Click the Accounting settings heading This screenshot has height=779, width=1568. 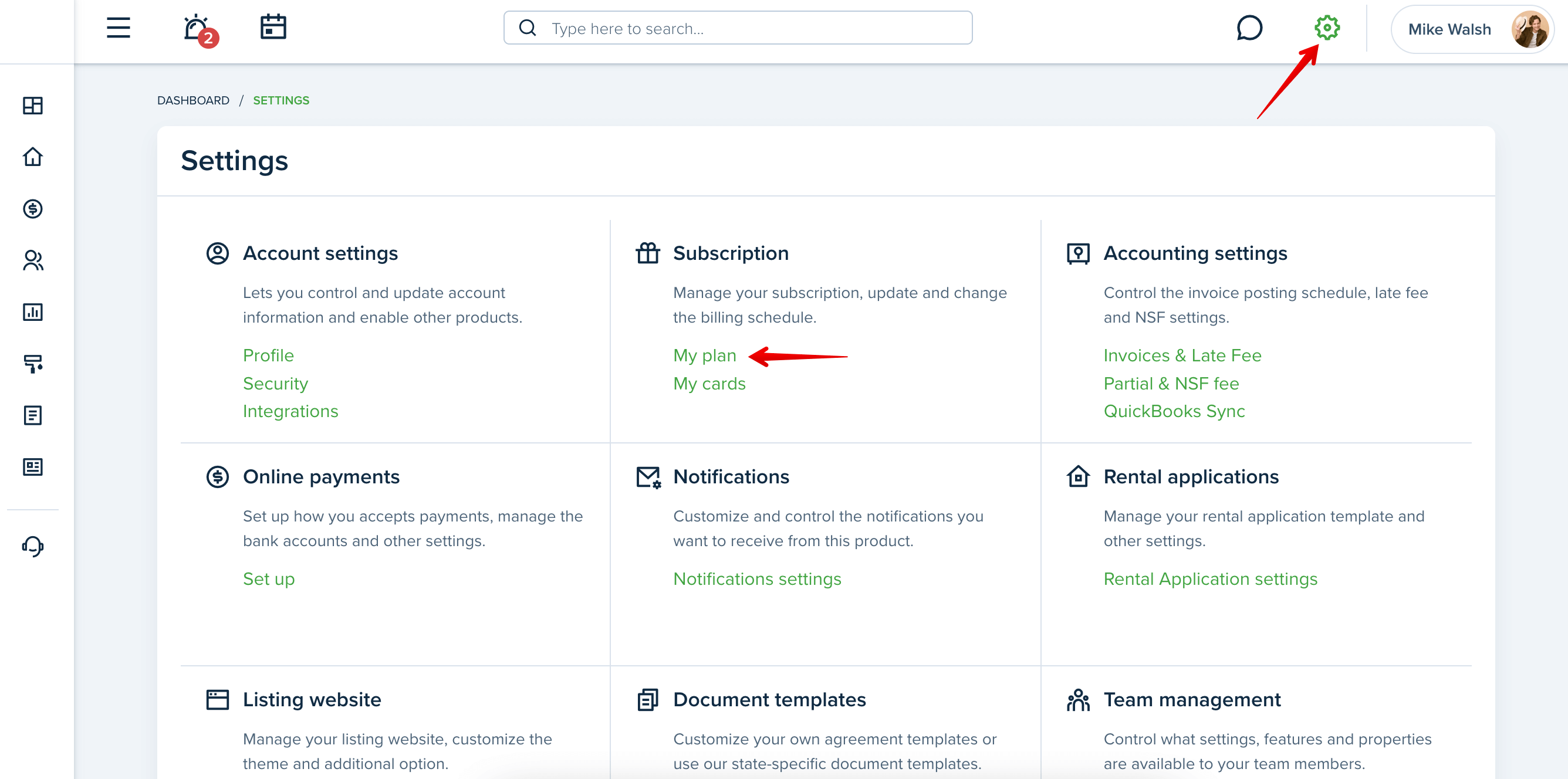coord(1195,253)
